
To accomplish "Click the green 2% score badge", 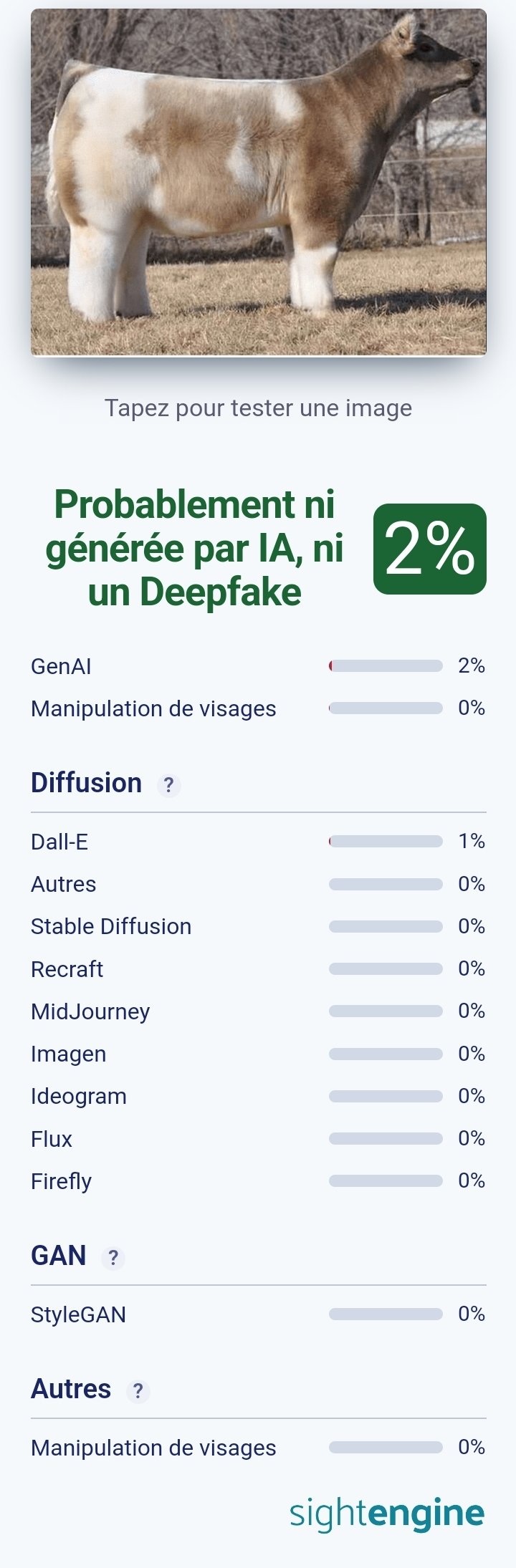I will (429, 549).
